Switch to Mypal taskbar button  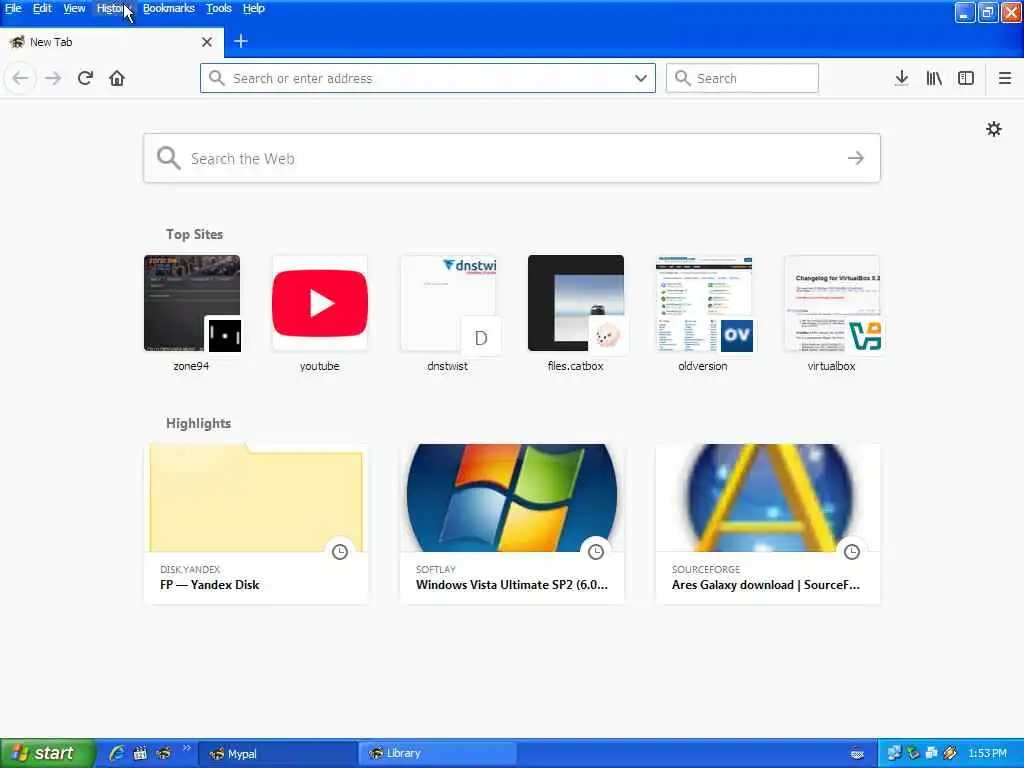[277, 754]
